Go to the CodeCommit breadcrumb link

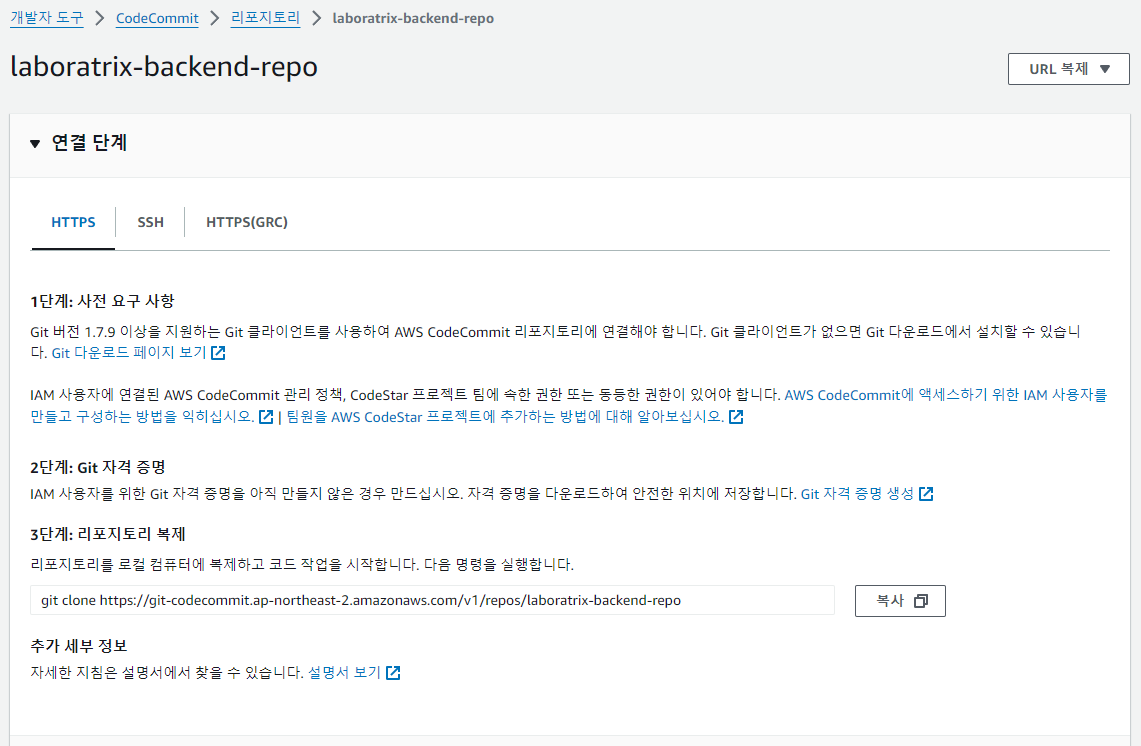[157, 18]
